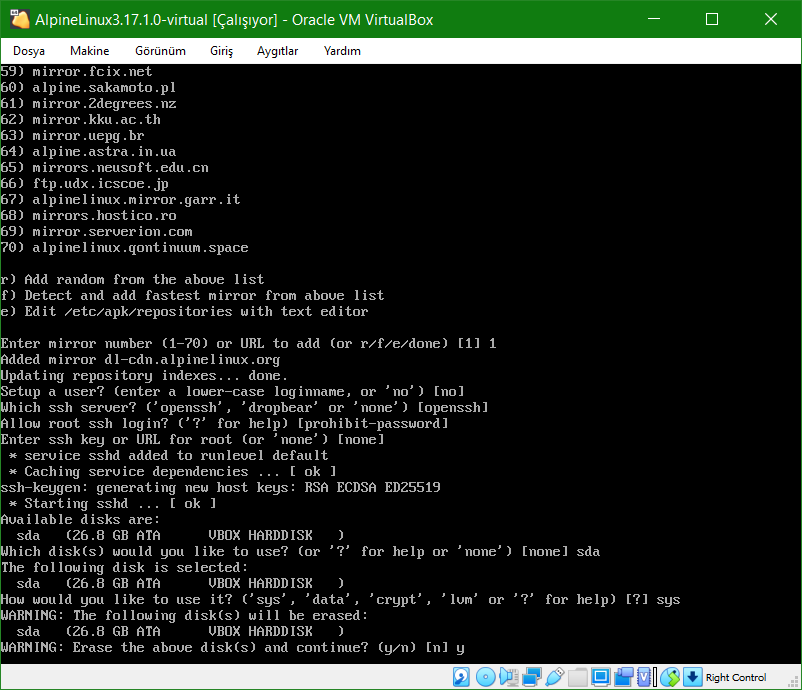The width and height of the screenshot is (802, 690).
Task: Click 'Caching service dependencies ... [ ok ]' line
Action: [x=172, y=471]
